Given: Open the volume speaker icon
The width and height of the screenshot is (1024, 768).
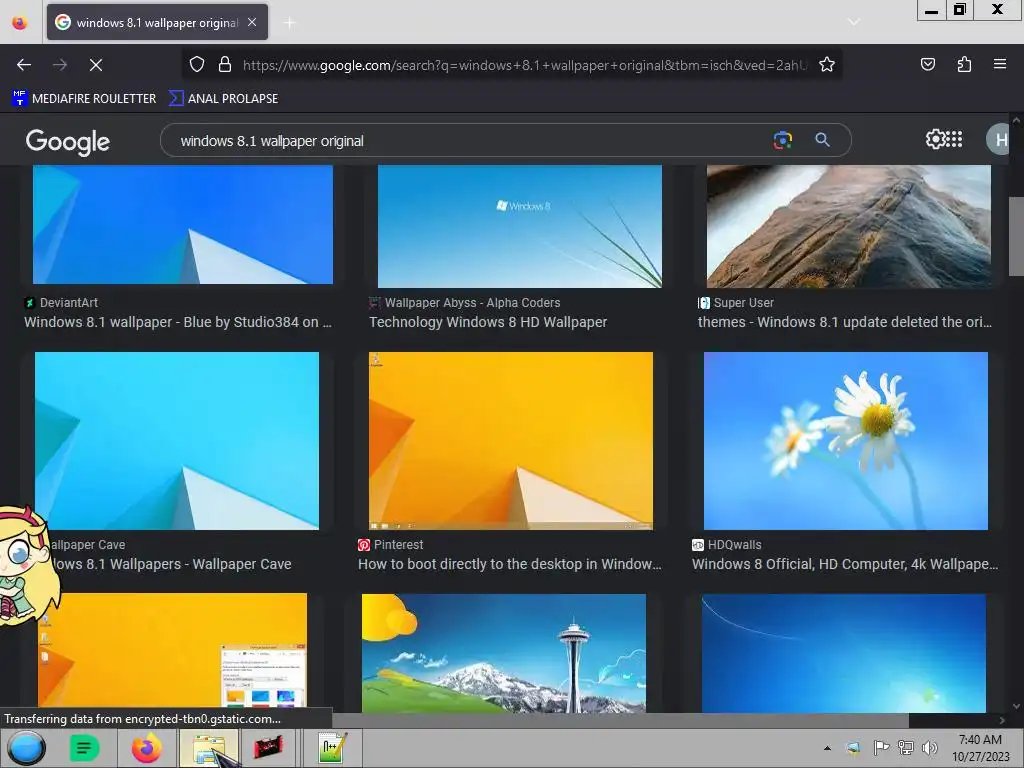Looking at the screenshot, I should pyautogui.click(x=929, y=748).
